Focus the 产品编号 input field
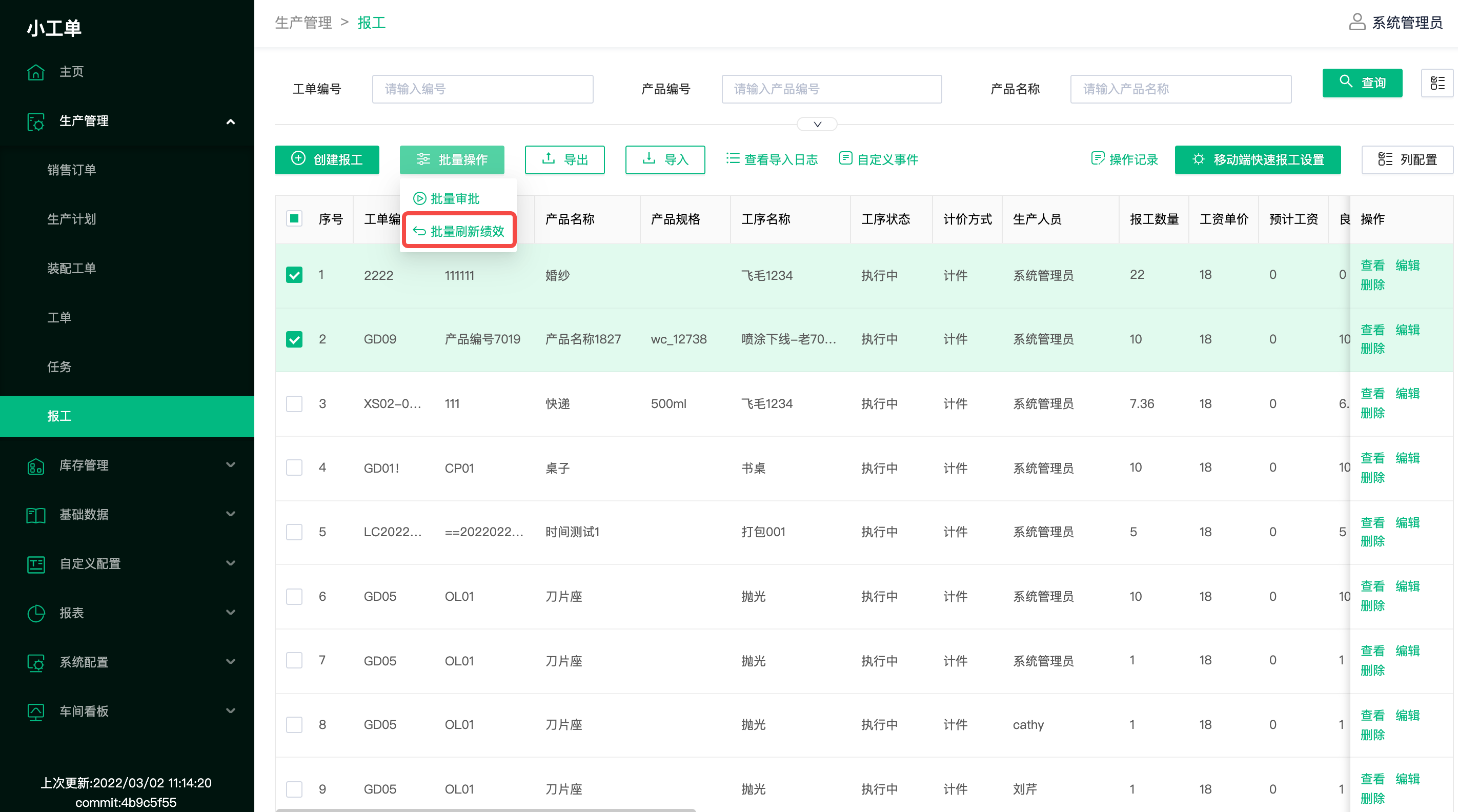 [x=832, y=89]
